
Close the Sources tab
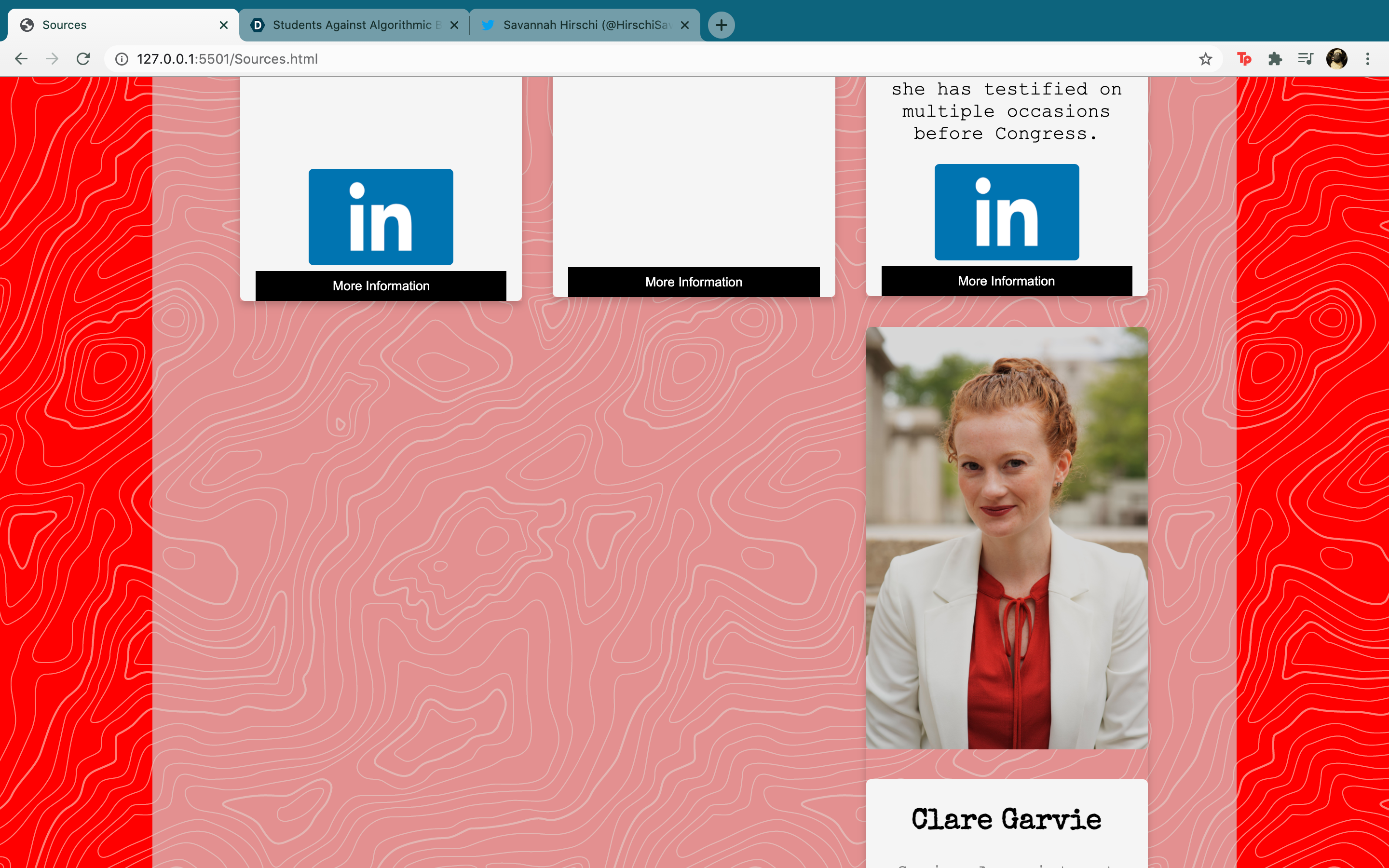coord(224,25)
